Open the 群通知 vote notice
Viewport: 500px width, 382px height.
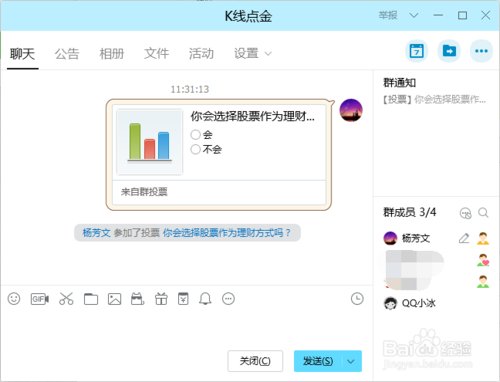pyautogui.click(x=435, y=99)
